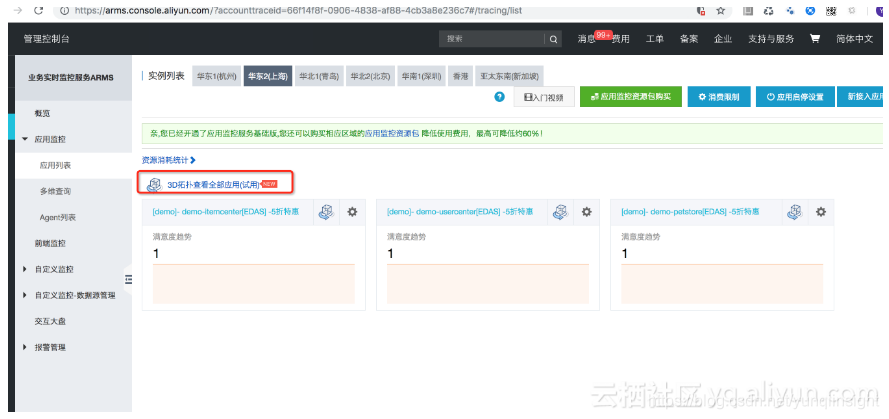This screenshot has width=889, height=419.
Task: Open demo-petstore[EDAS] application link
Action: [690, 212]
